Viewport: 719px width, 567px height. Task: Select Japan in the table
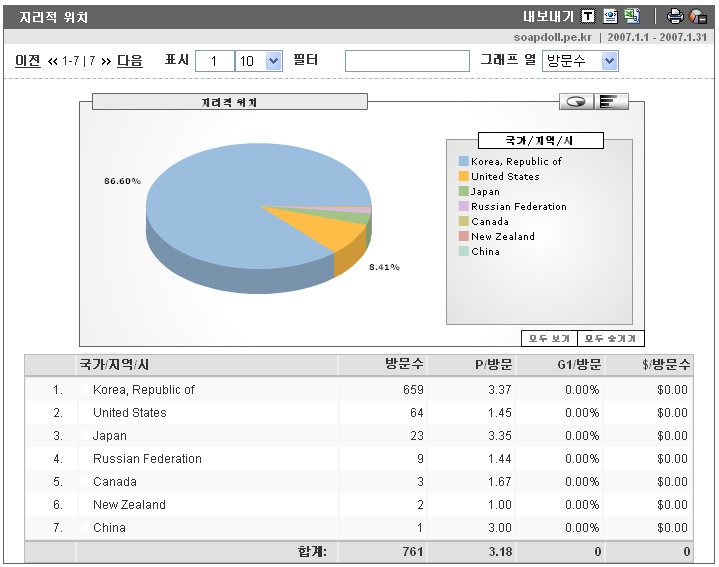[x=110, y=435]
